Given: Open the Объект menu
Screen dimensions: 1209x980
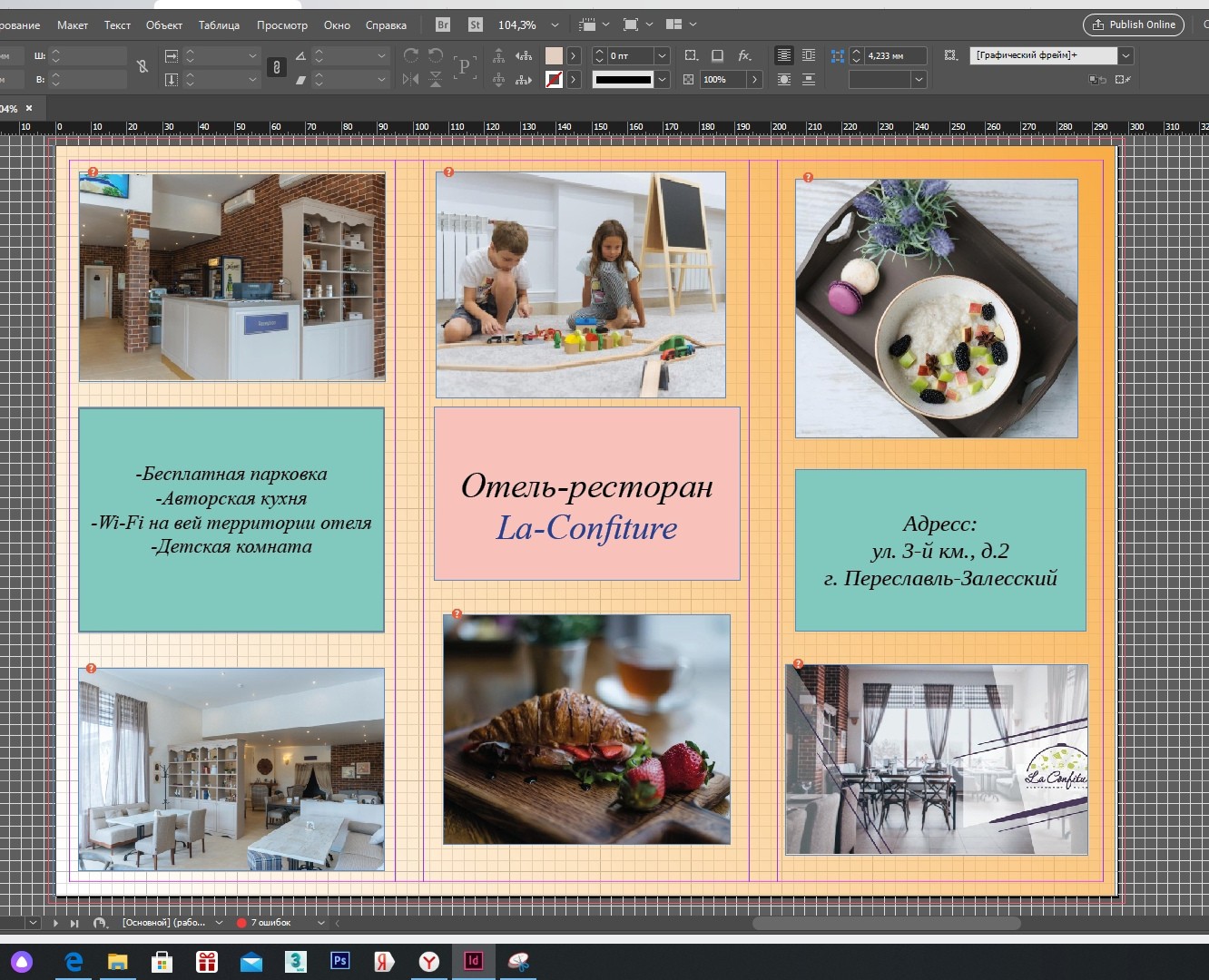Looking at the screenshot, I should tap(163, 25).
